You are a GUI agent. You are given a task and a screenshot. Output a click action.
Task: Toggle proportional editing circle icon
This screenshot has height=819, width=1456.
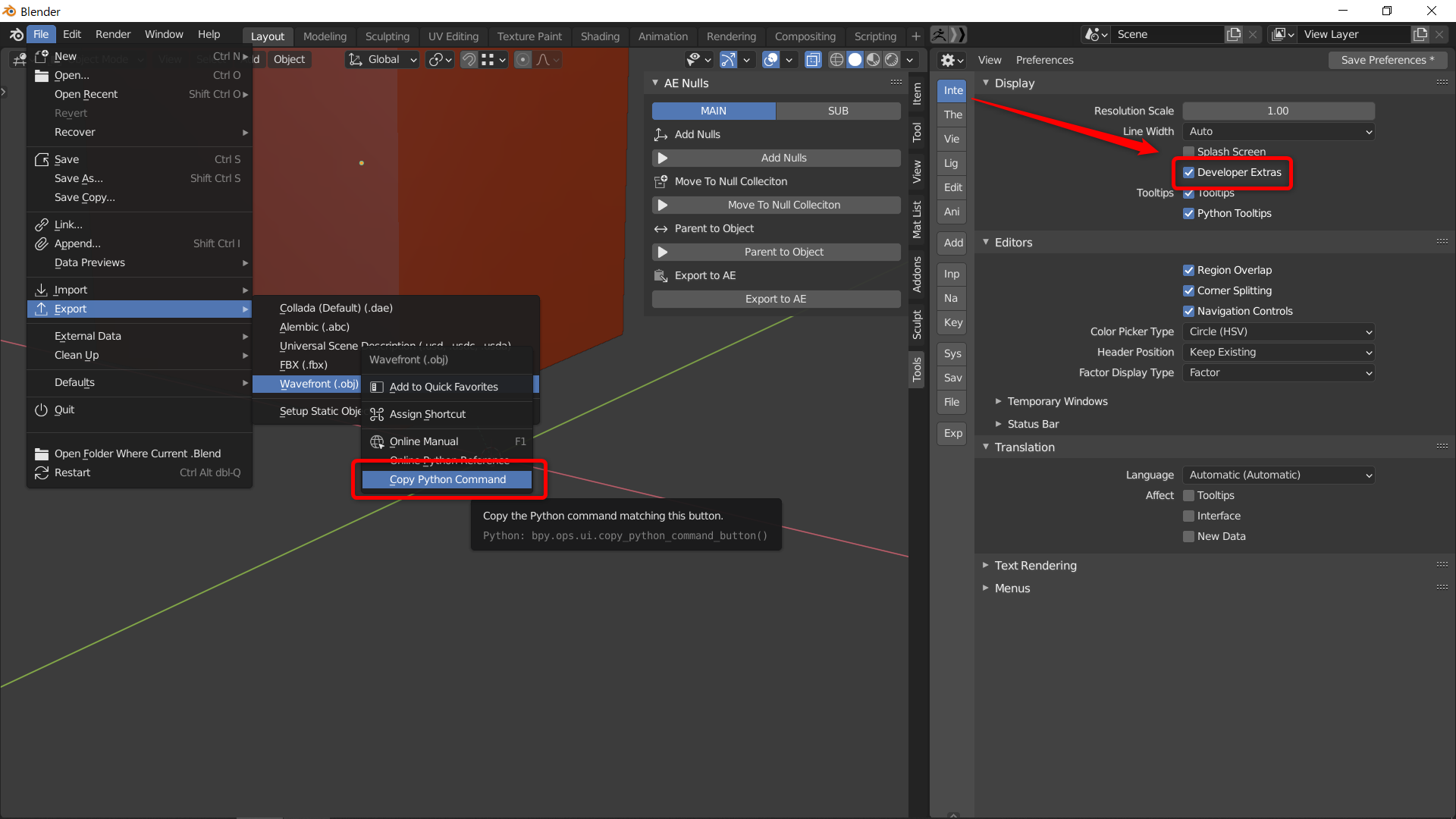[x=523, y=60]
